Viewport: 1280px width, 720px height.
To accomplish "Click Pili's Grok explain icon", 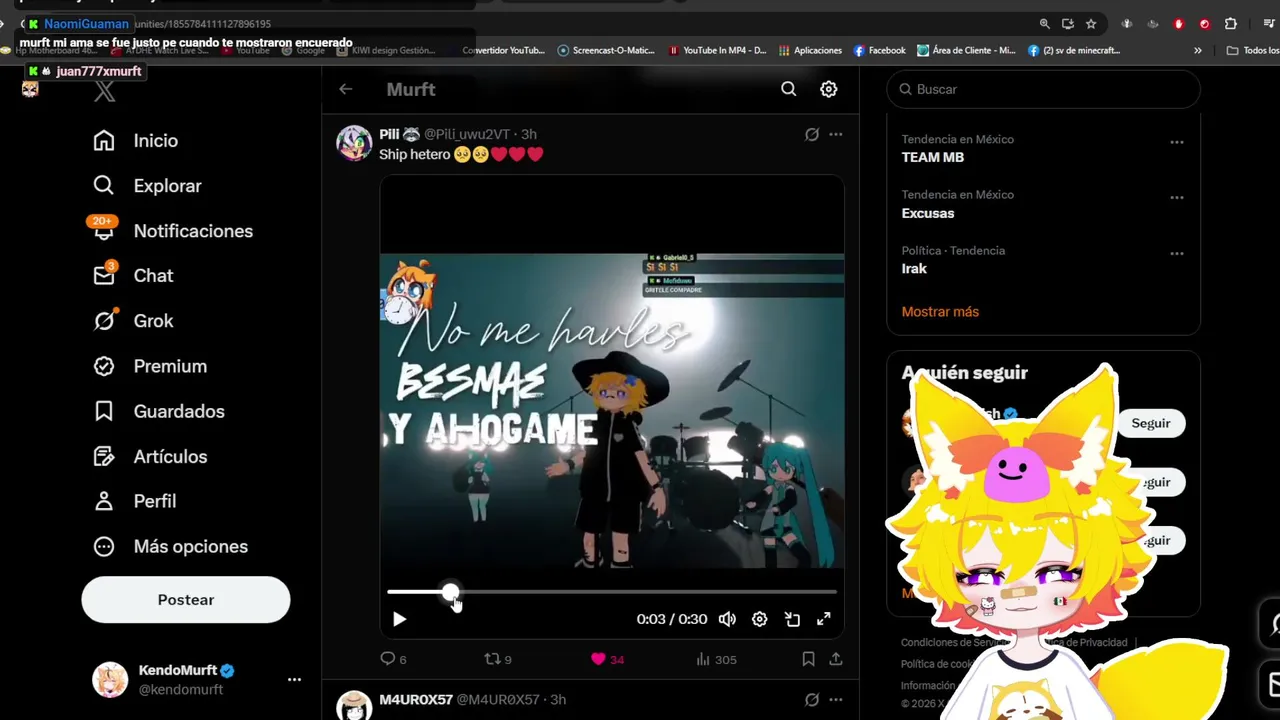I will click(x=812, y=134).
